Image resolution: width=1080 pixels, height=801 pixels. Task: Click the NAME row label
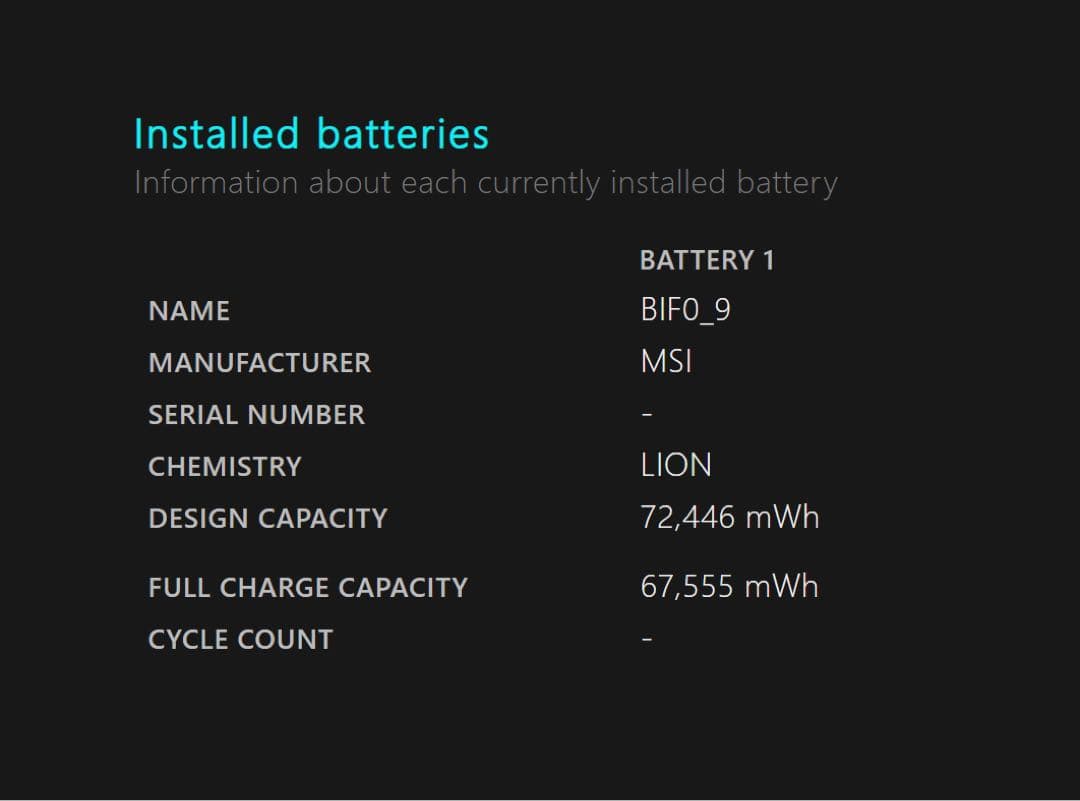(x=189, y=311)
